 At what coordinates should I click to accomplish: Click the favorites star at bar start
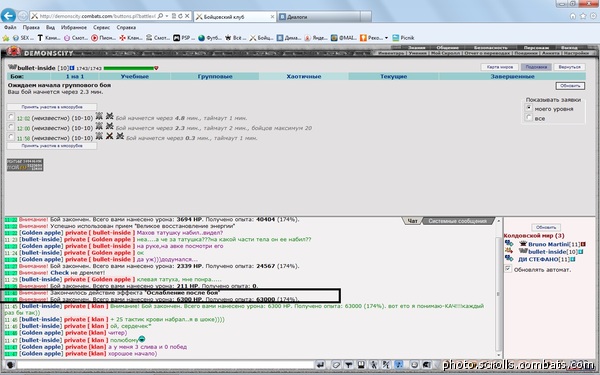pos(6,38)
